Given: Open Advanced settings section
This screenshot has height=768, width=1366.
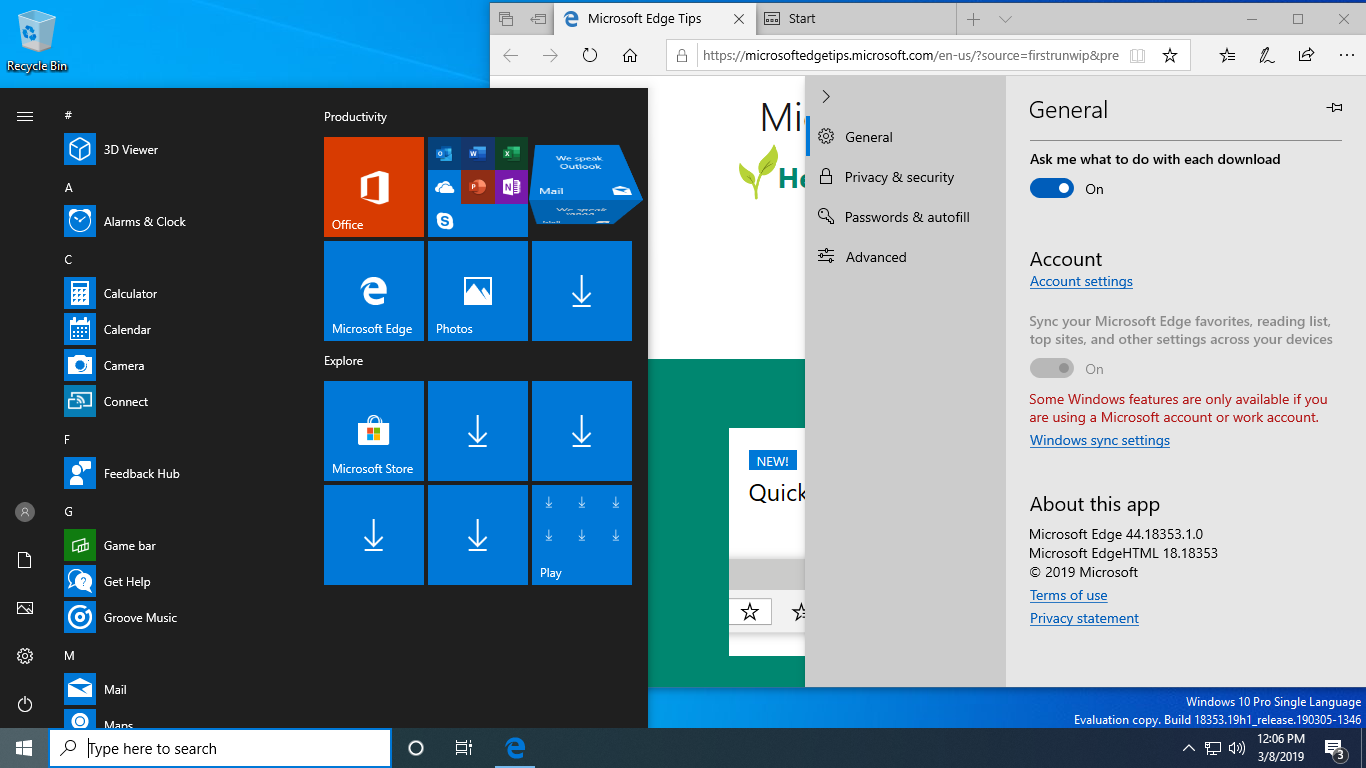Looking at the screenshot, I should pyautogui.click(x=906, y=257).
